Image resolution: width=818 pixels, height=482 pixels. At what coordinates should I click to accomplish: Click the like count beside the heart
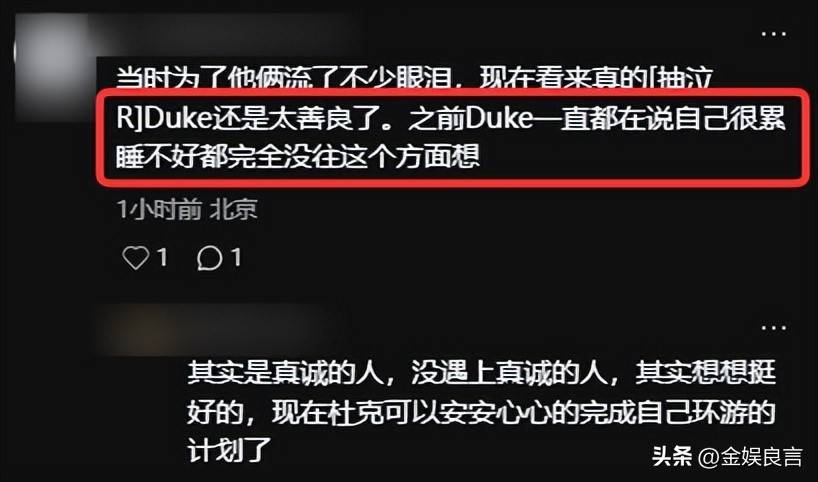162,257
